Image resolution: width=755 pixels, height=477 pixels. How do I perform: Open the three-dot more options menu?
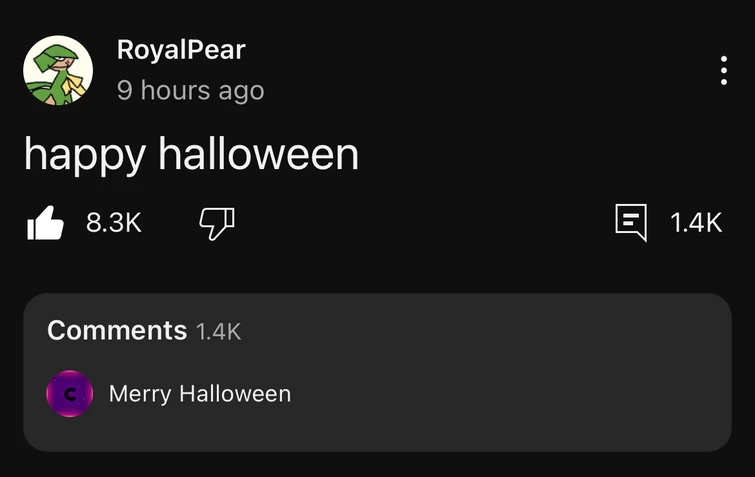(723, 71)
